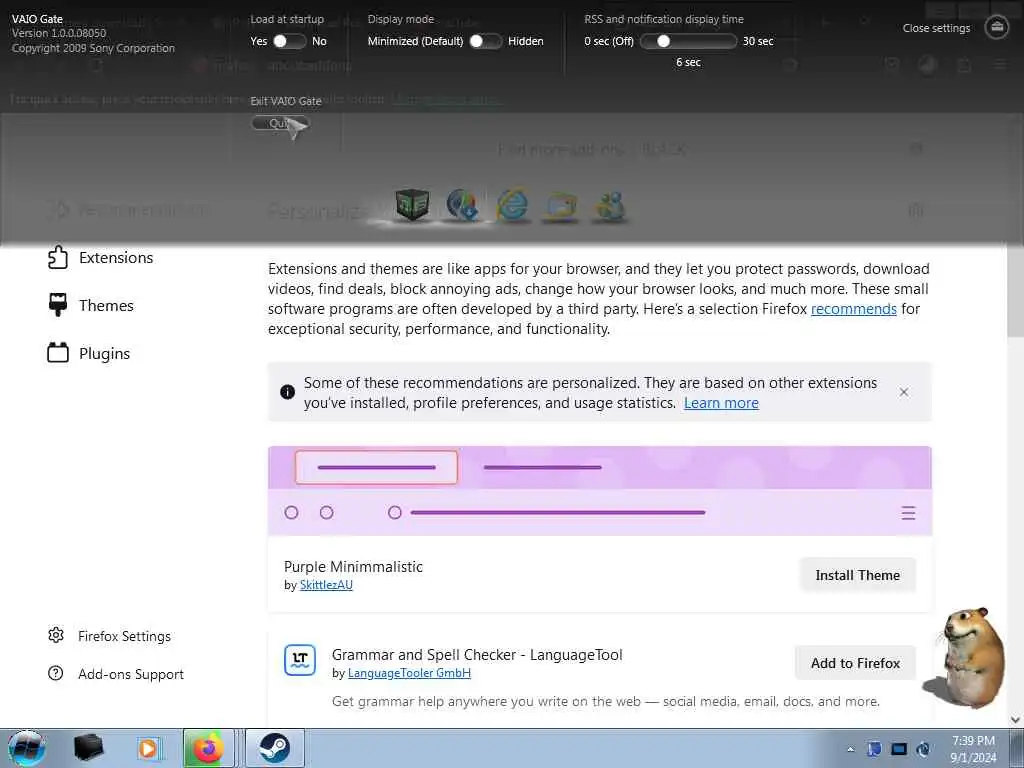
Task: Switch to Firefox in the taskbar
Action: (x=208, y=748)
